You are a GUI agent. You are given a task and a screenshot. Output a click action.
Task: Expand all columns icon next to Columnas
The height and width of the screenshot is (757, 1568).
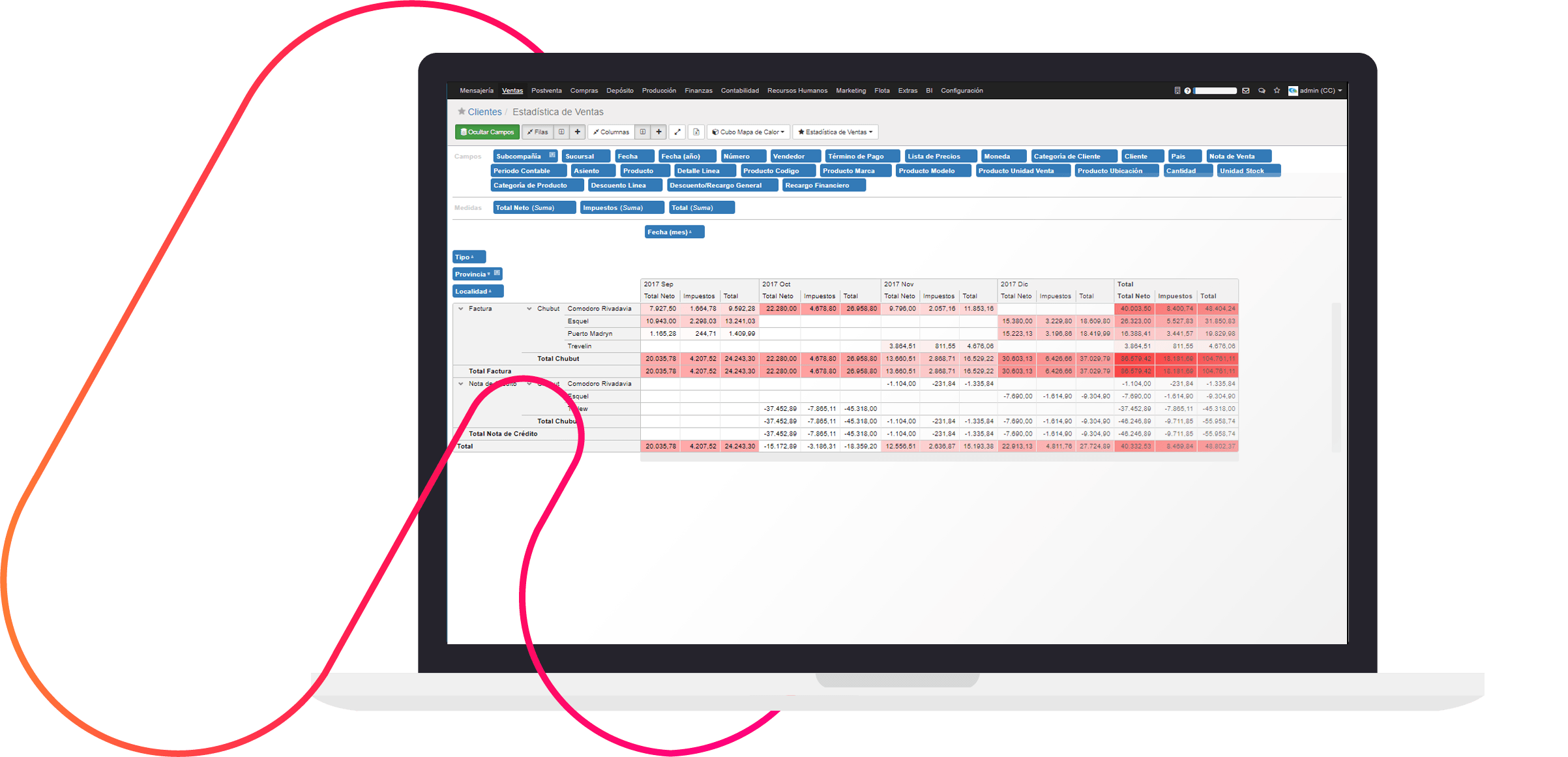[643, 132]
